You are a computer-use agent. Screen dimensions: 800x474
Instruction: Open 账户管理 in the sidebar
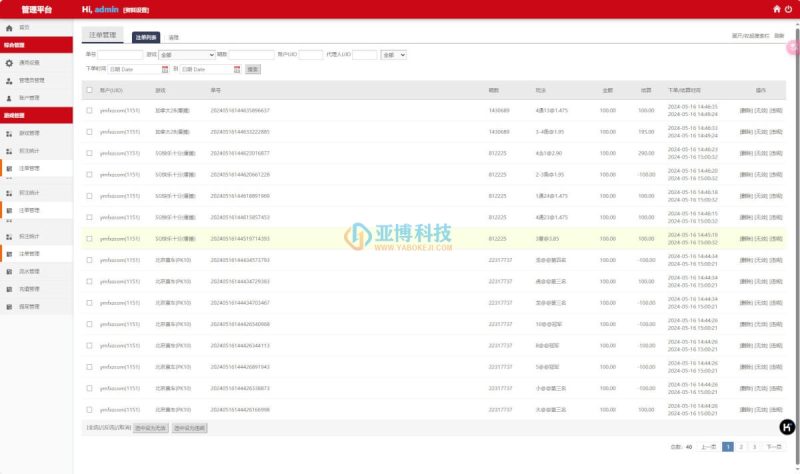[36, 98]
